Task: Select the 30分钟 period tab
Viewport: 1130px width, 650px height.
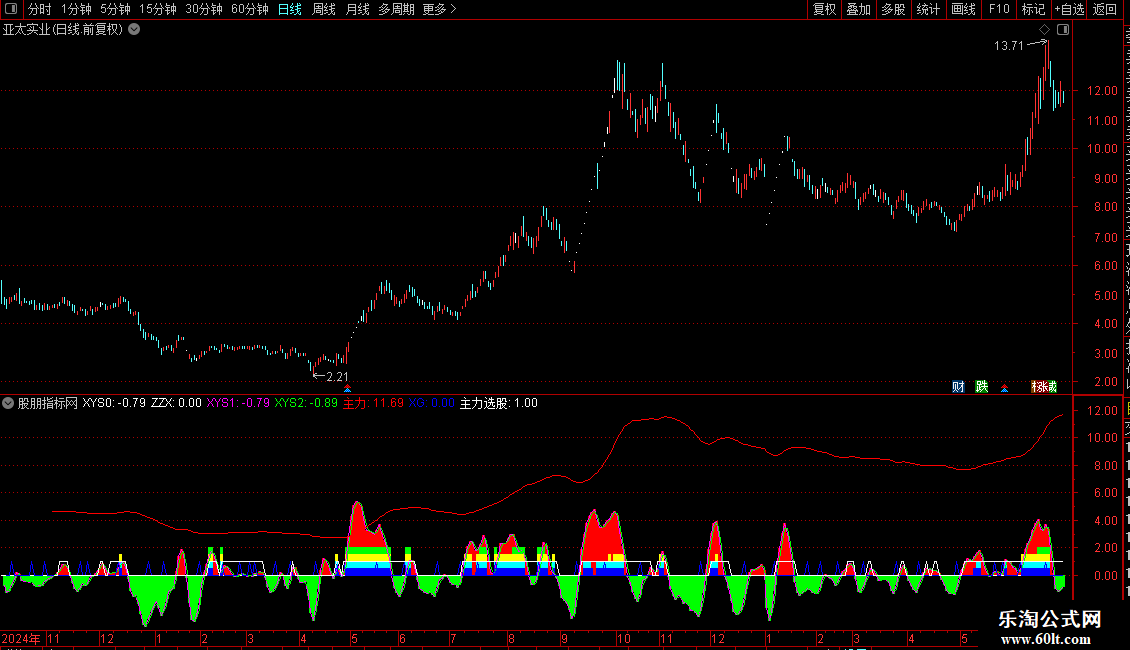Action: [204, 9]
